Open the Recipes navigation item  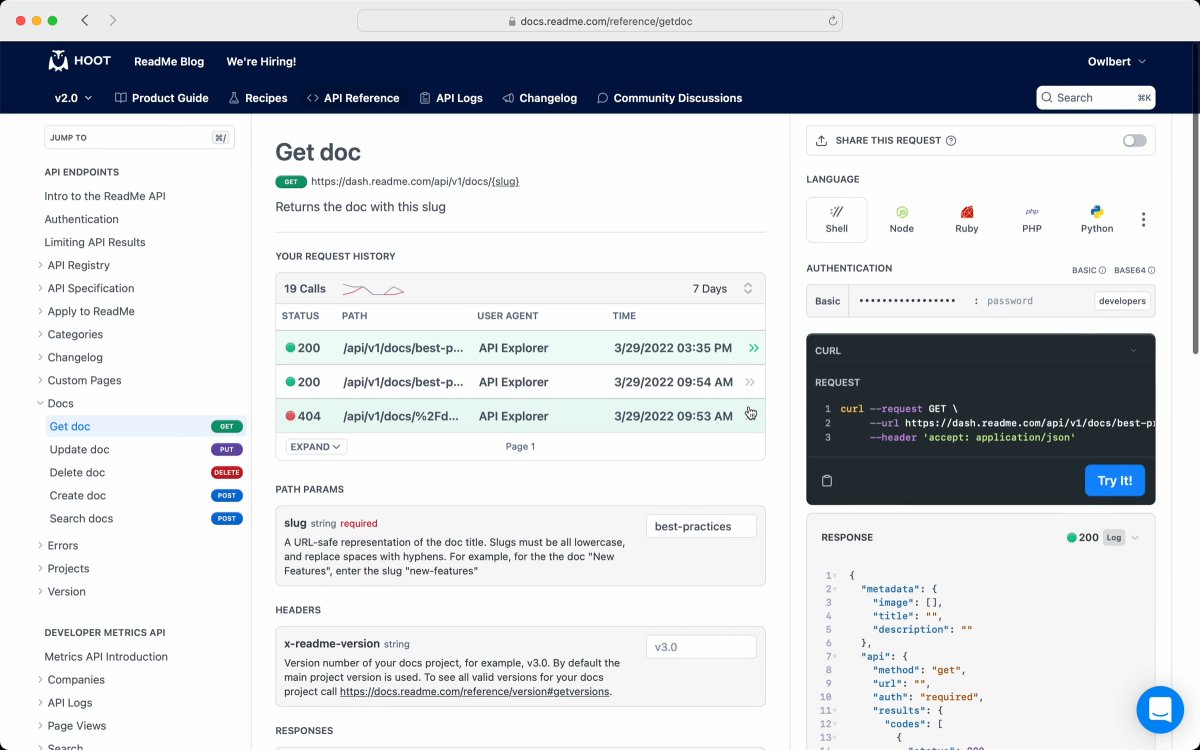pyautogui.click(x=258, y=98)
